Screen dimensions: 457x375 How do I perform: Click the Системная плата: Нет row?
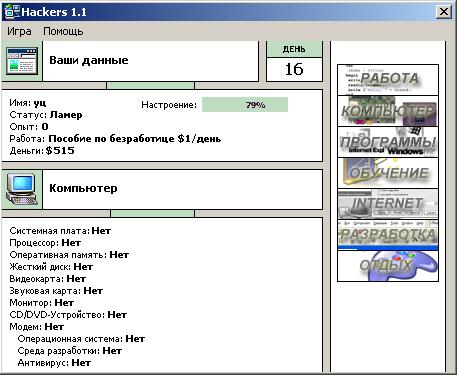(60, 231)
